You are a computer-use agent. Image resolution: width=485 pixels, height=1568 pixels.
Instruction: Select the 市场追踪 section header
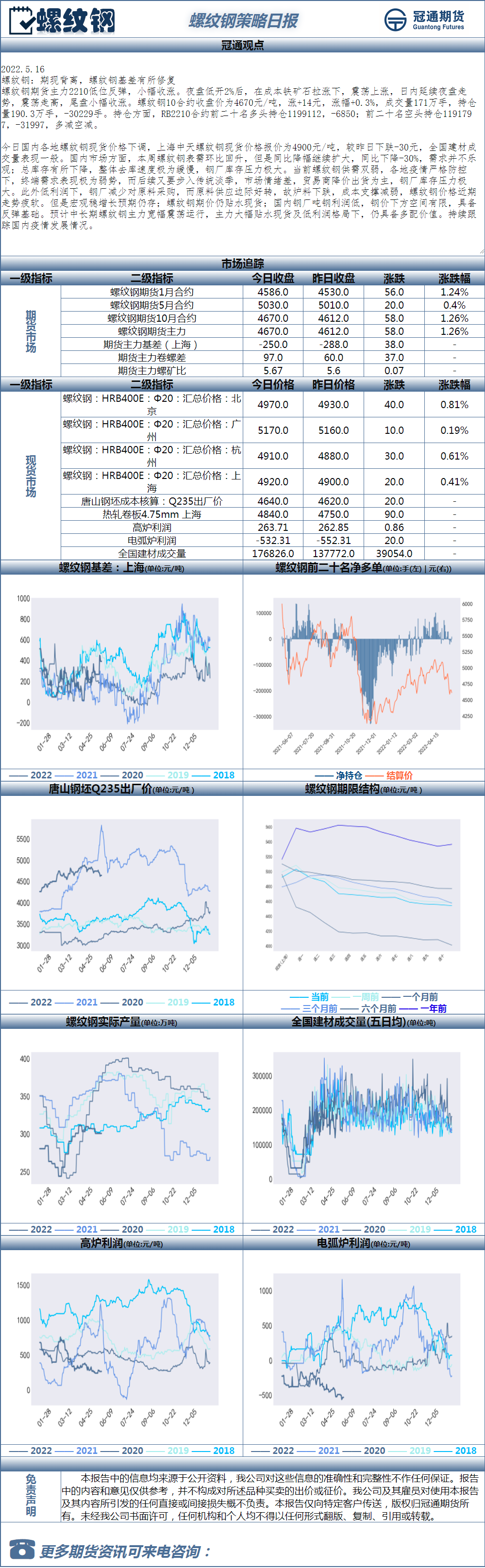243,264
